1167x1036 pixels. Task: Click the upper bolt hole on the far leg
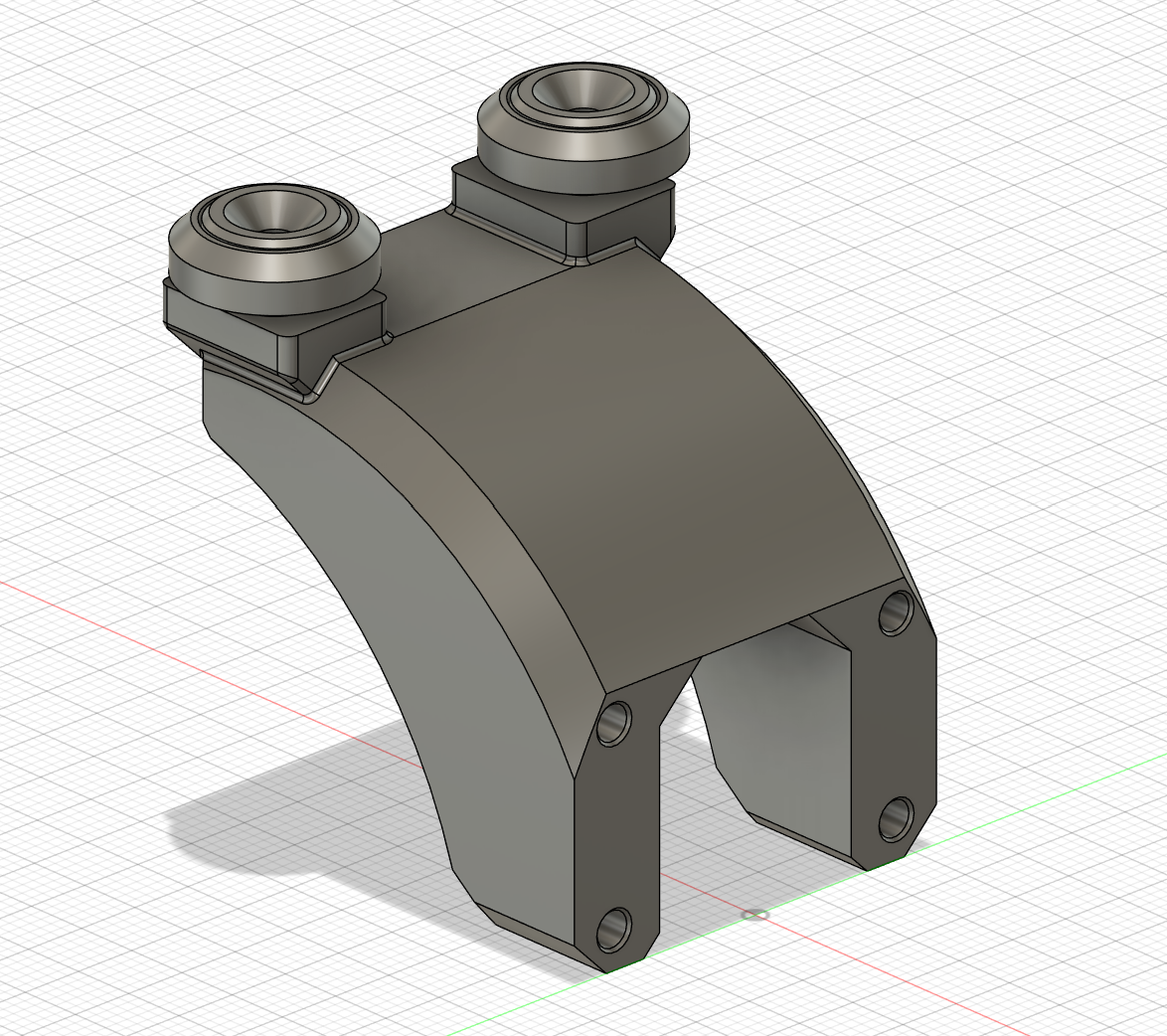click(896, 611)
